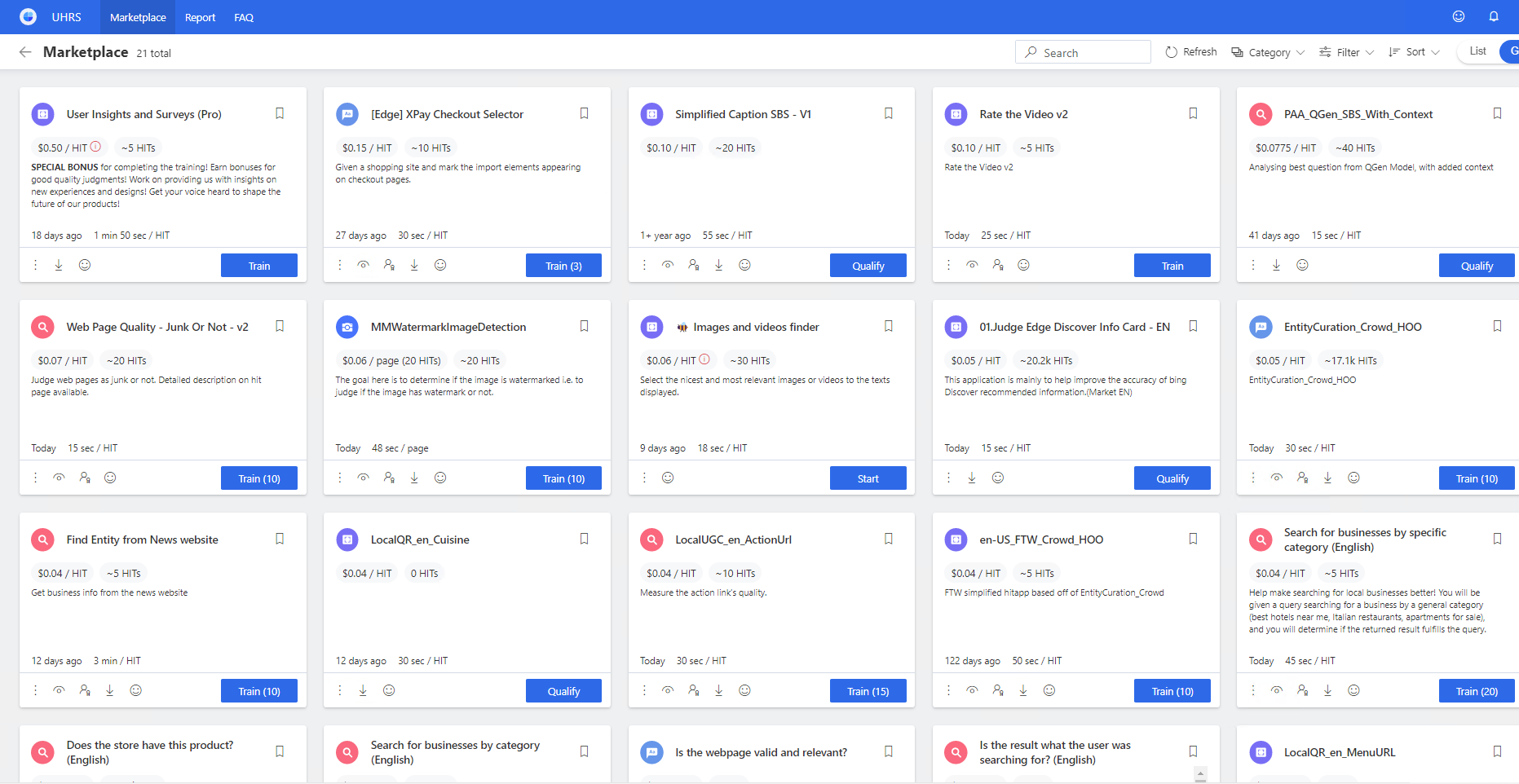This screenshot has height=784, width=1519.
Task: Download icon on Find Entity from News card
Action: (x=110, y=690)
